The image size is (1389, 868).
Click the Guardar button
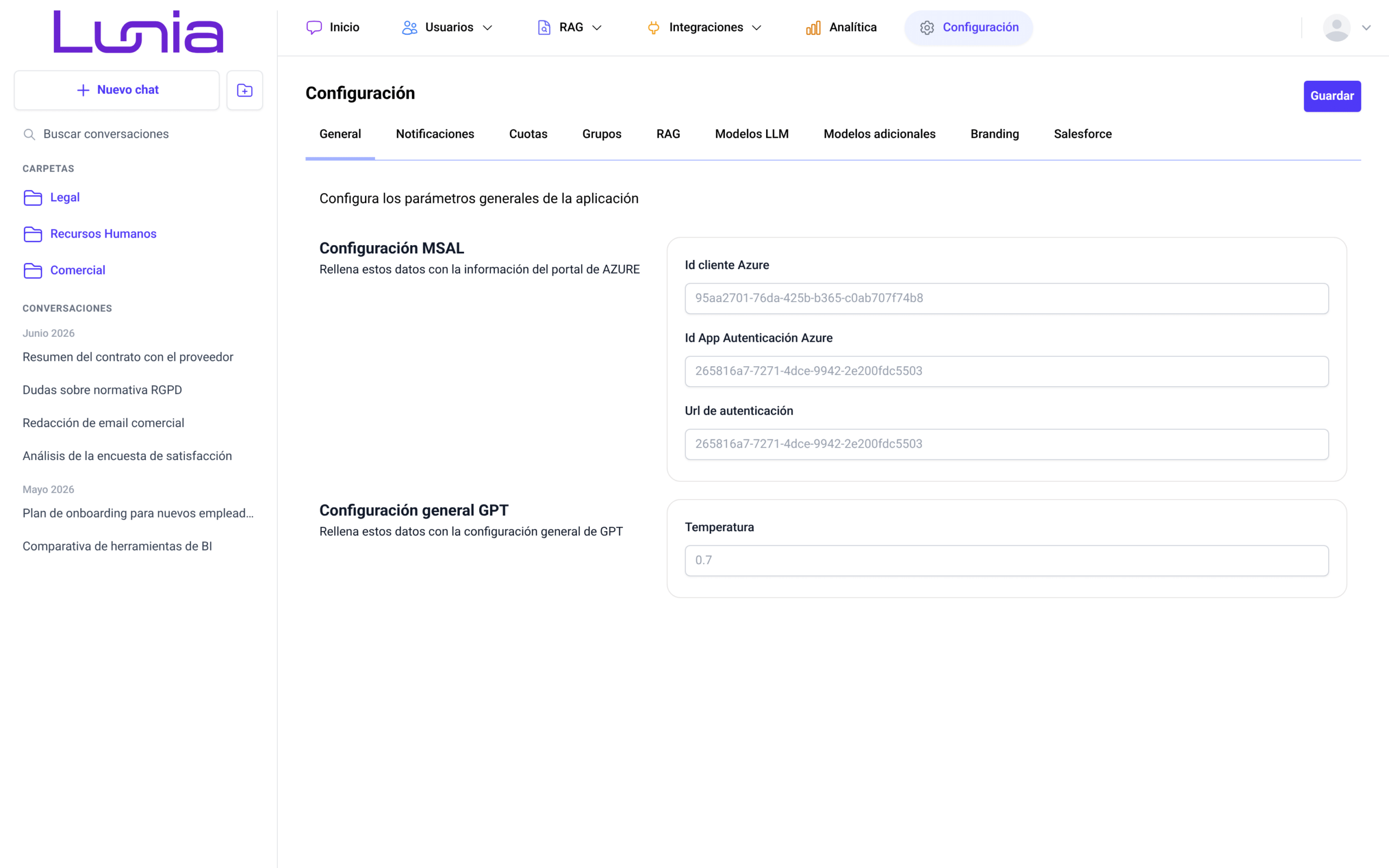pos(1332,96)
